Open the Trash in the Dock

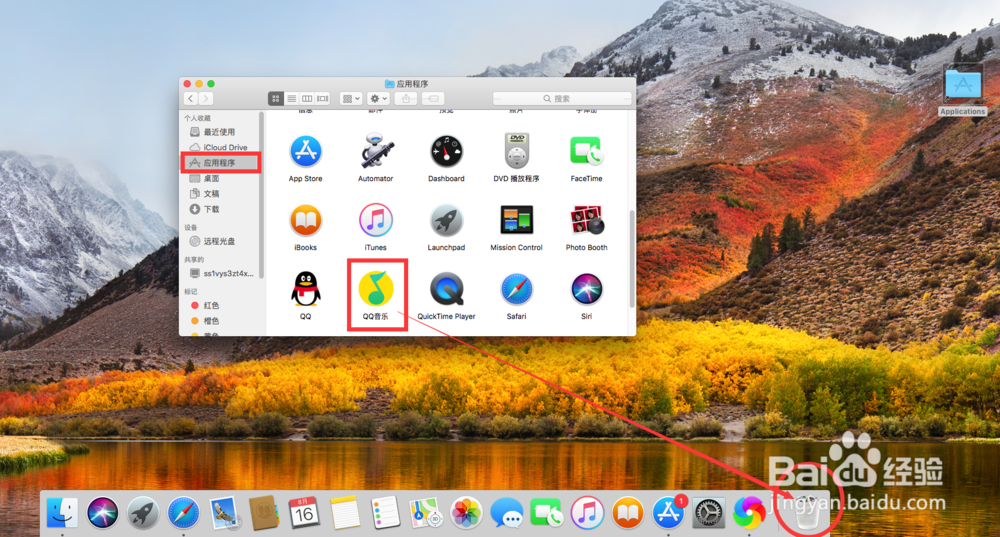pyautogui.click(x=807, y=514)
